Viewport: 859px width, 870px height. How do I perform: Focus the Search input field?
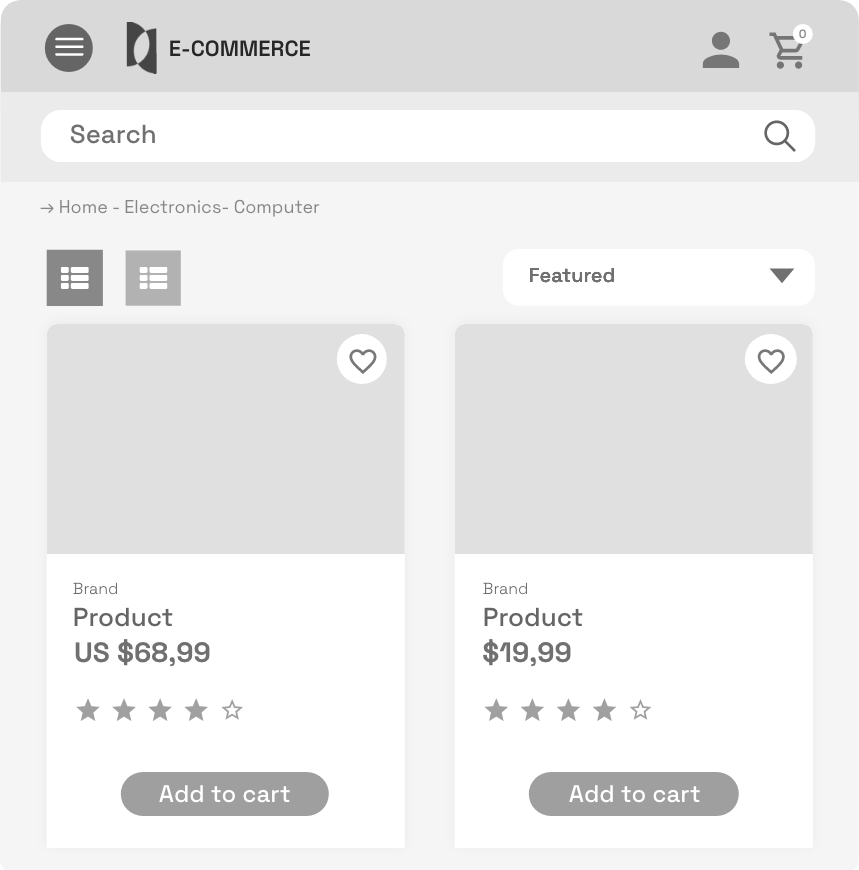point(428,136)
